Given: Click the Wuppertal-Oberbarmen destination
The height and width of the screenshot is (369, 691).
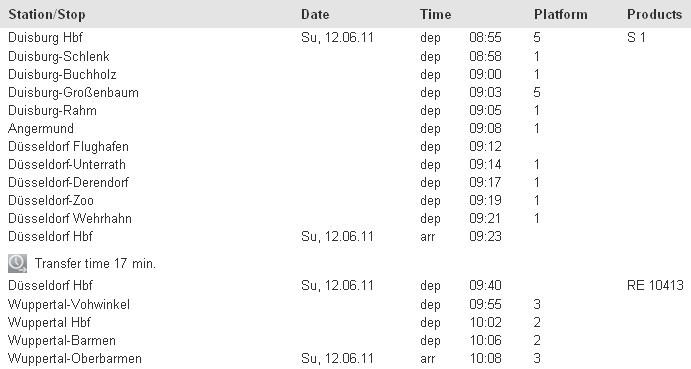Looking at the screenshot, I should tap(75, 358).
